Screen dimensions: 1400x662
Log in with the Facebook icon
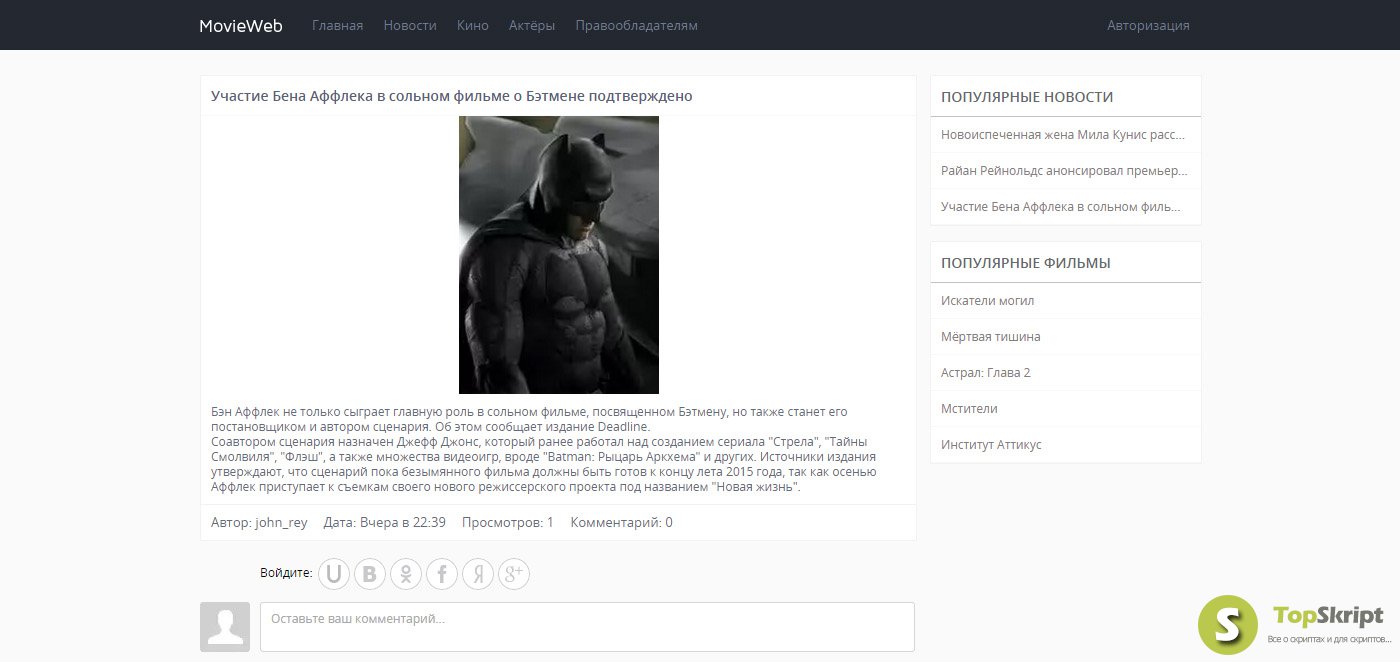(x=442, y=574)
